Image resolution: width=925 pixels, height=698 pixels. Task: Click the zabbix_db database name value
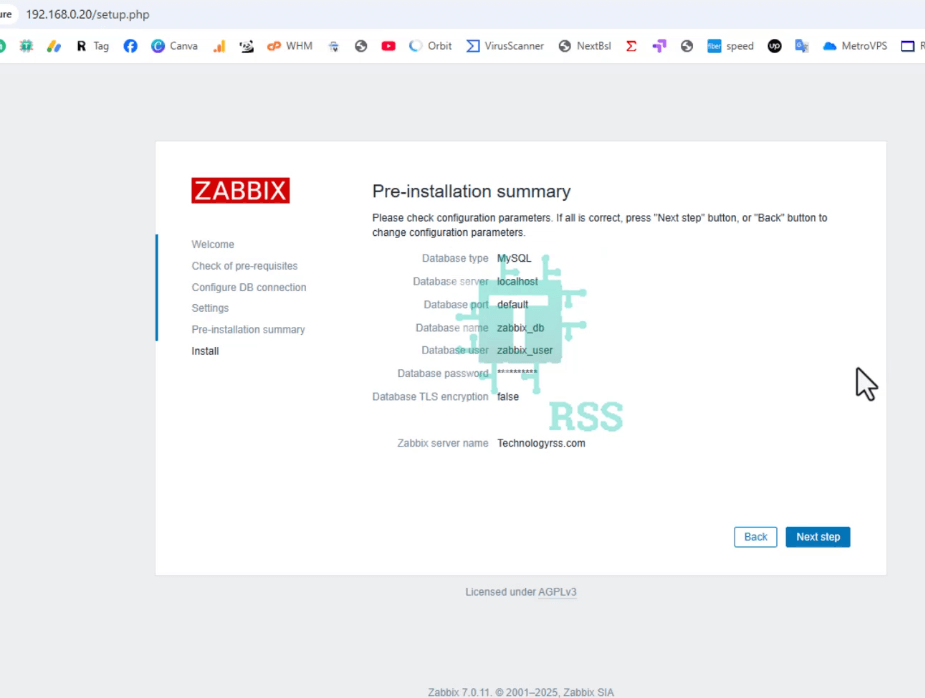pos(520,327)
